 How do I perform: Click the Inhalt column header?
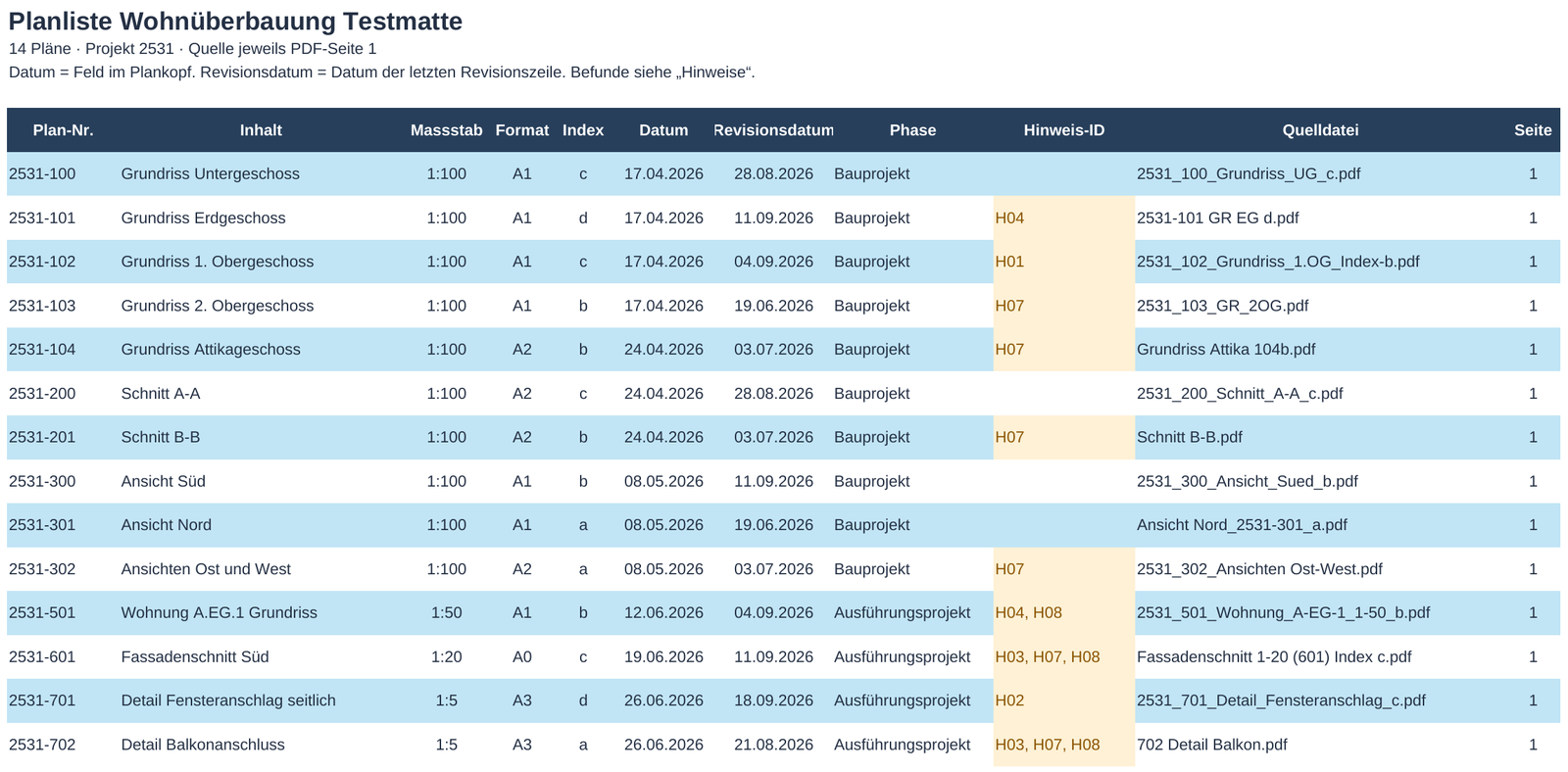tap(261, 130)
